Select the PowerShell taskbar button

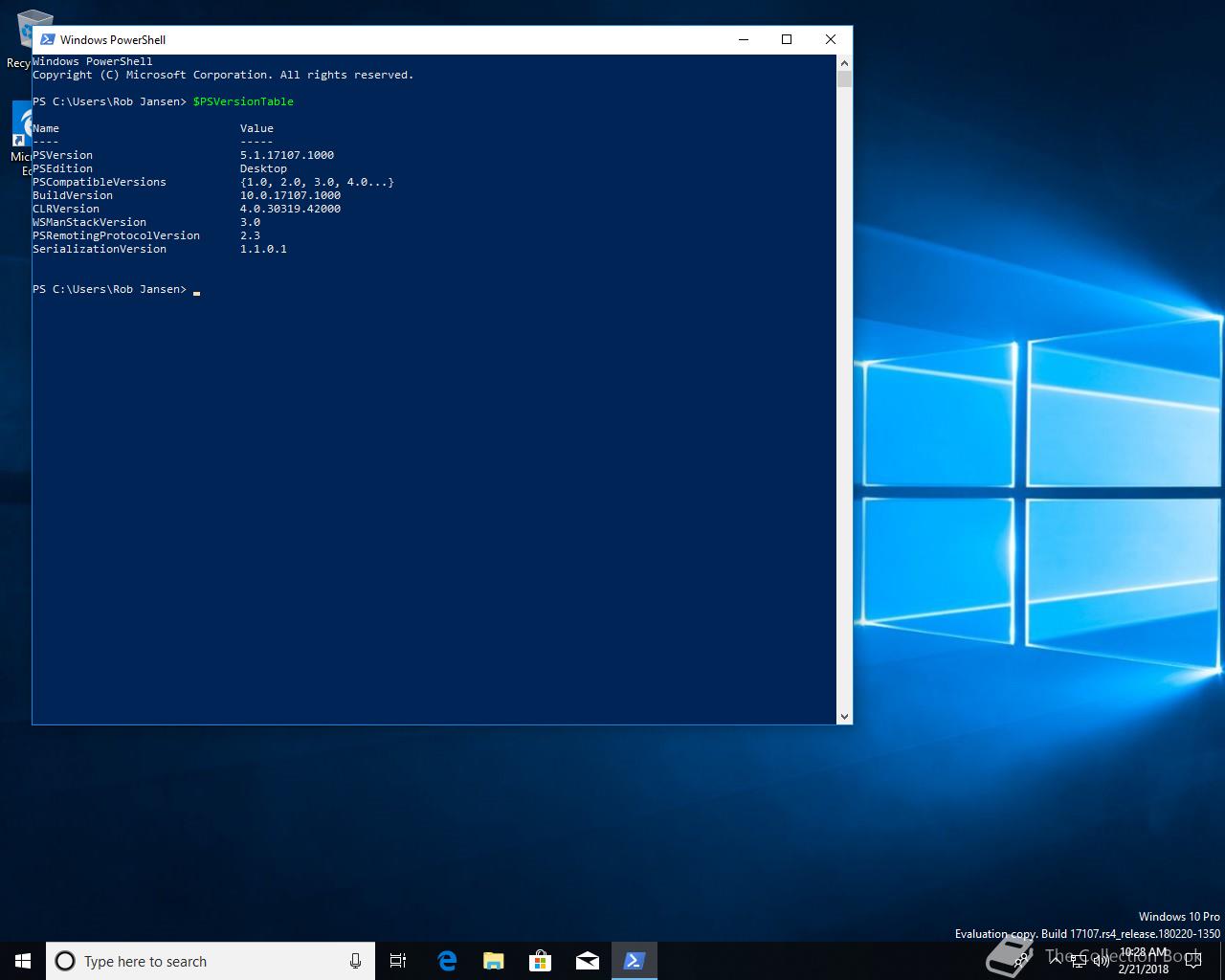click(634, 961)
